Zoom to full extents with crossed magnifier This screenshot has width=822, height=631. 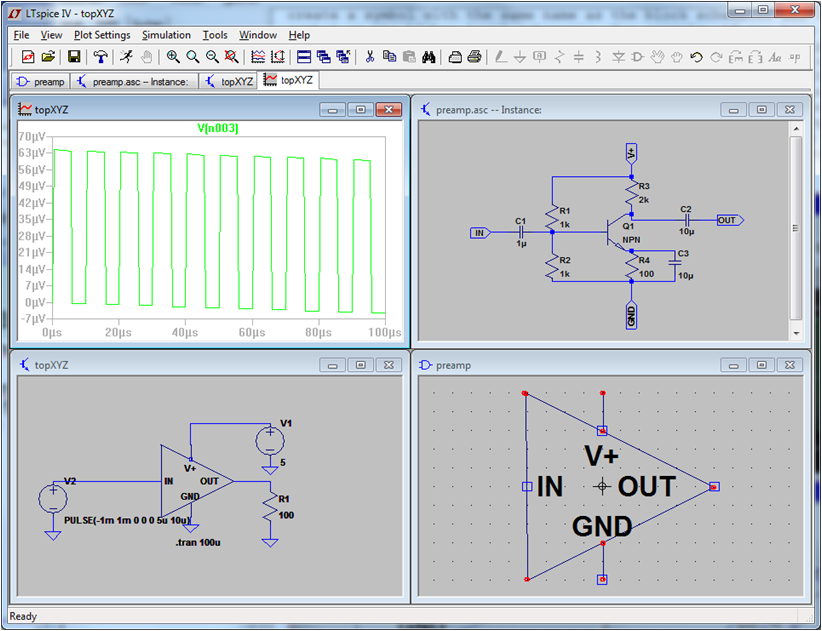(231, 57)
